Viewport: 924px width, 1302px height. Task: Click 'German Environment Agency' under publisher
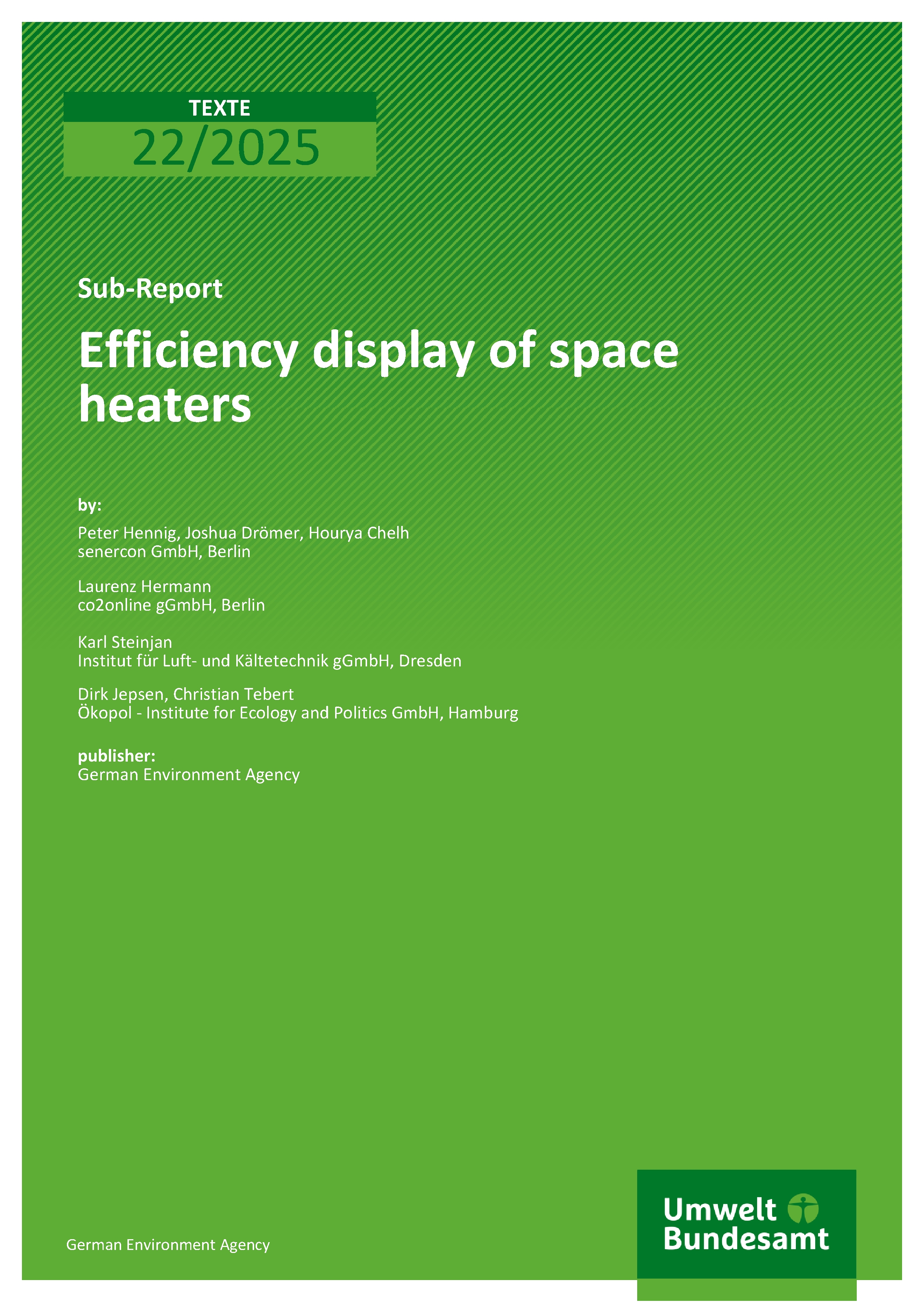(x=188, y=775)
